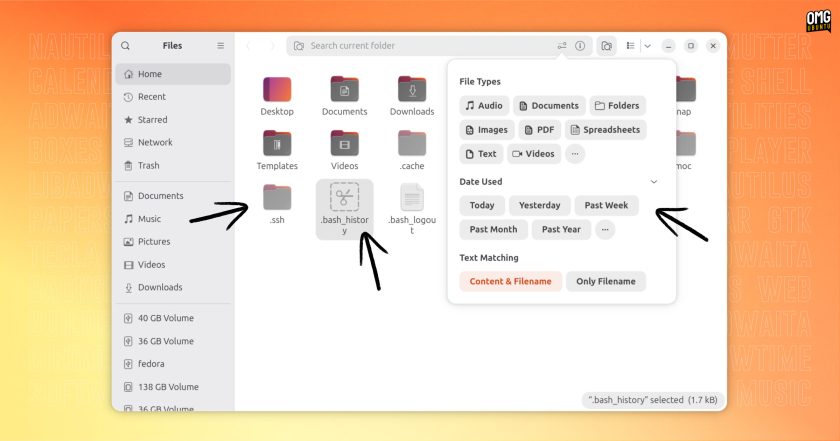Open the Templates folder icon
840x441 pixels.
(x=277, y=144)
